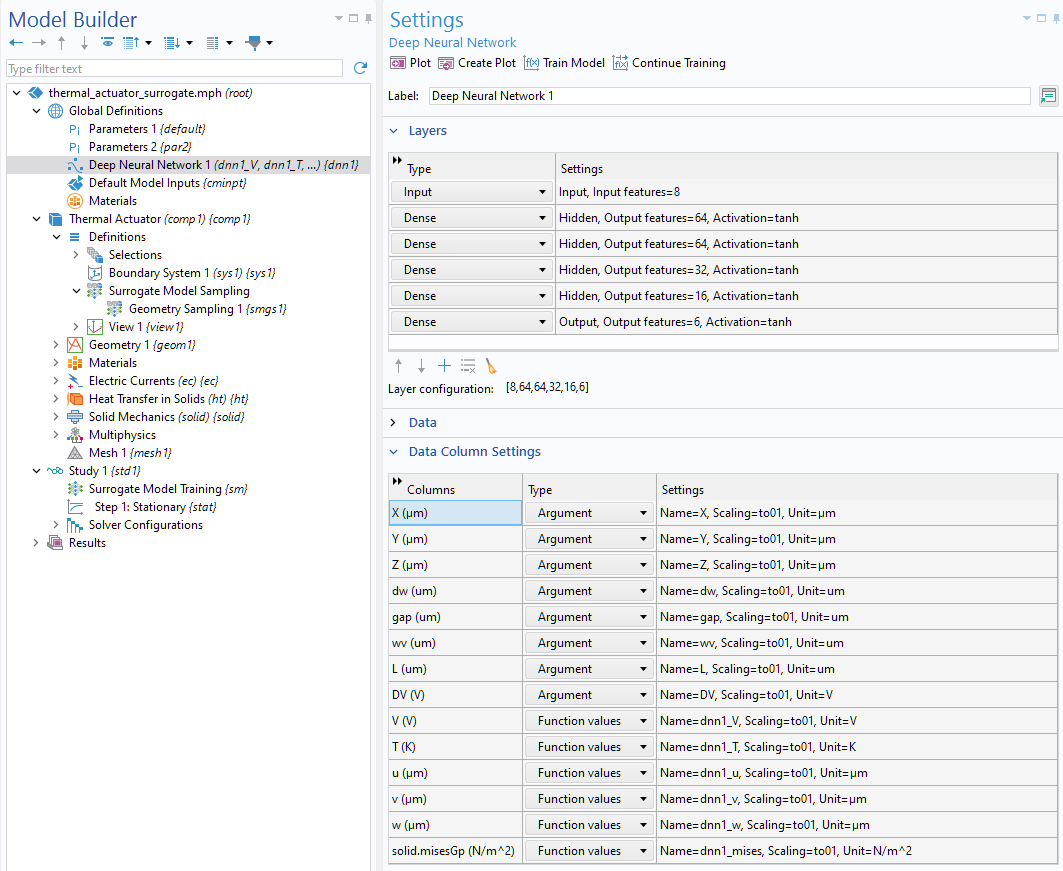Delete a layer using the remove-row icon
The width and height of the screenshot is (1063, 871).
click(x=468, y=365)
